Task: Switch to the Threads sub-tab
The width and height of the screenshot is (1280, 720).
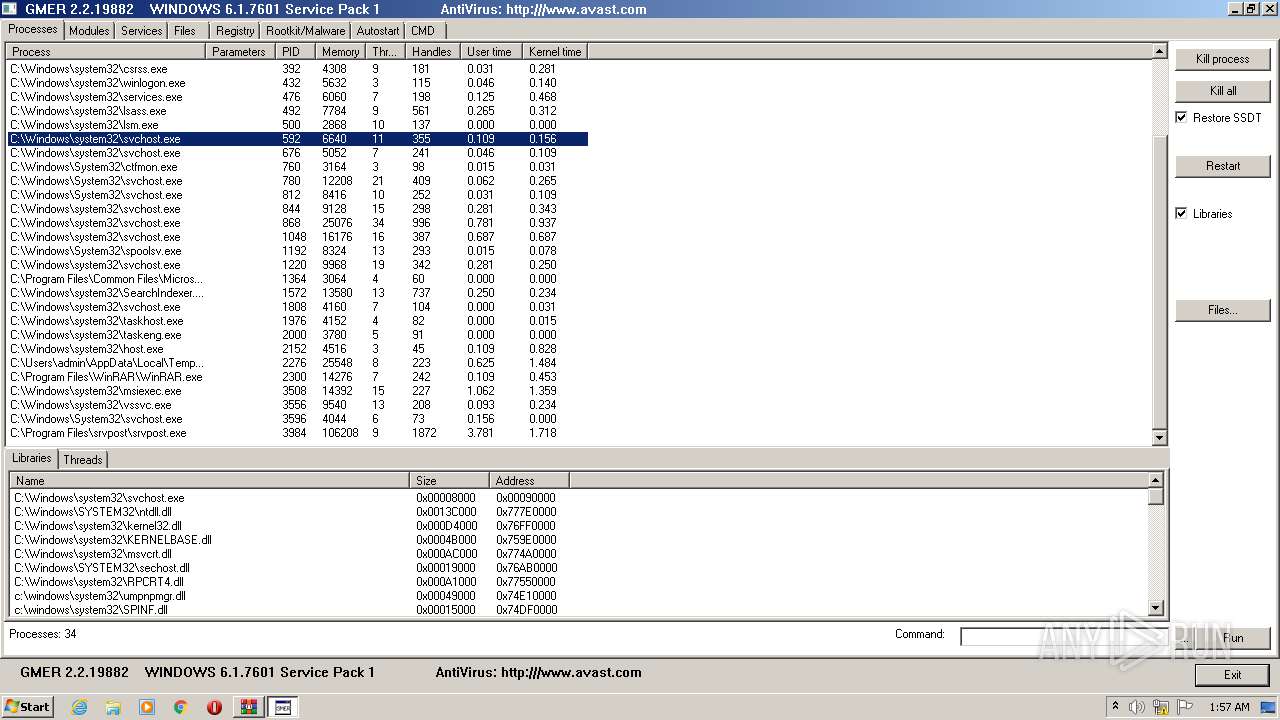Action: tap(83, 460)
